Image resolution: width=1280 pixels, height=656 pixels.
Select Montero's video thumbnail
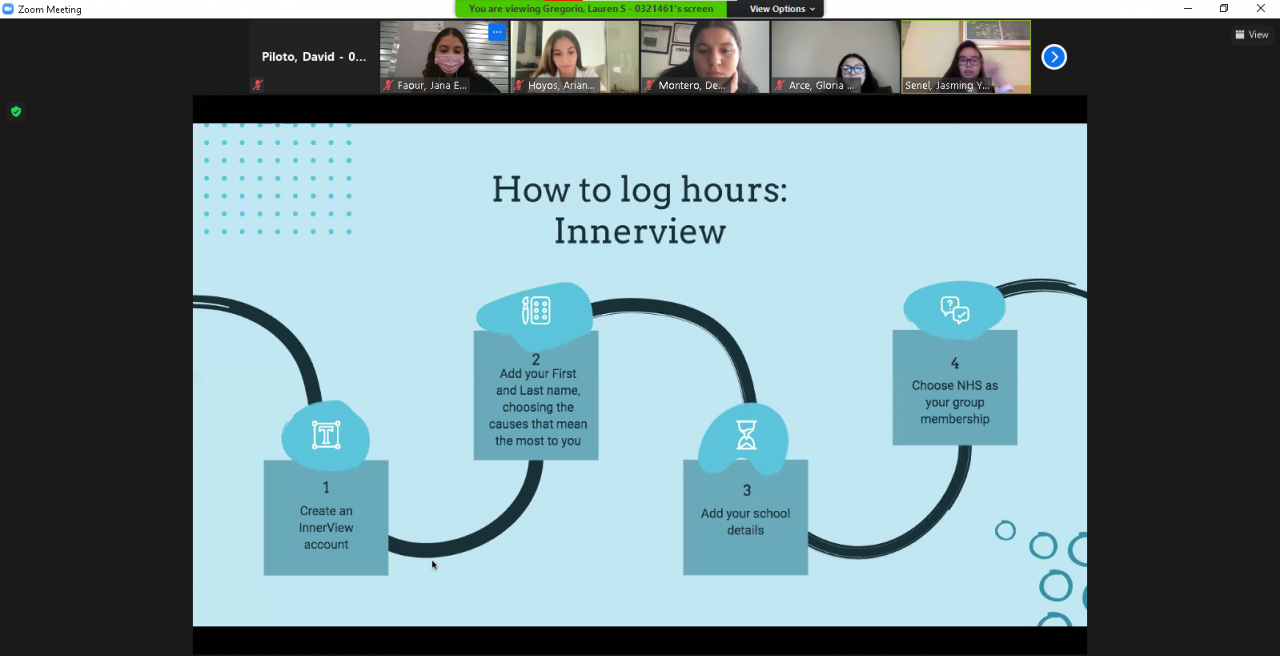[705, 57]
